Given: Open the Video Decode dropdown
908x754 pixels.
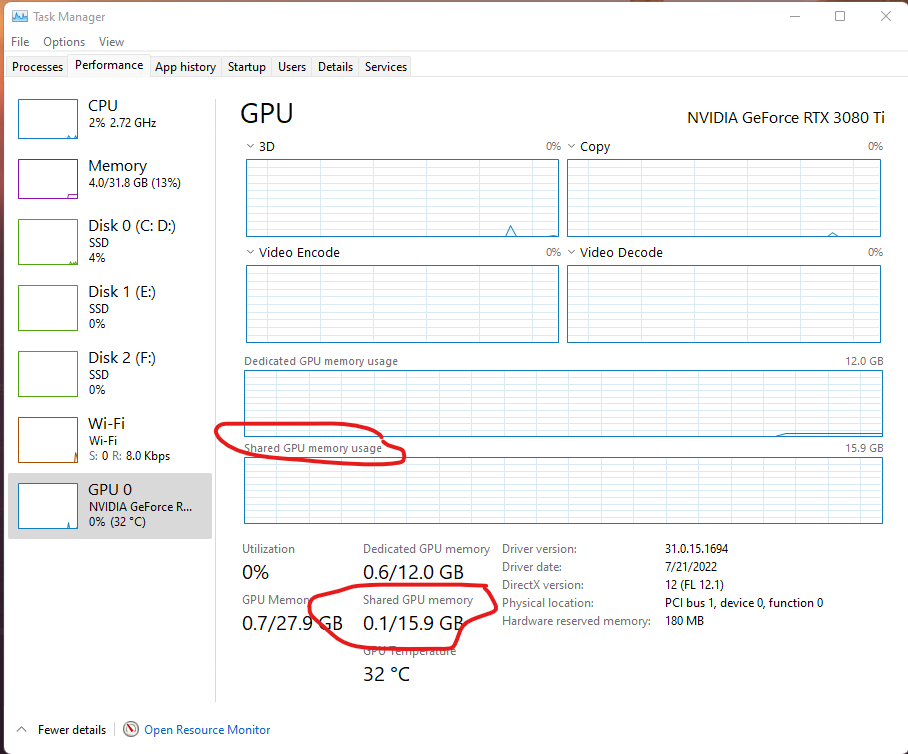Looking at the screenshot, I should point(573,252).
